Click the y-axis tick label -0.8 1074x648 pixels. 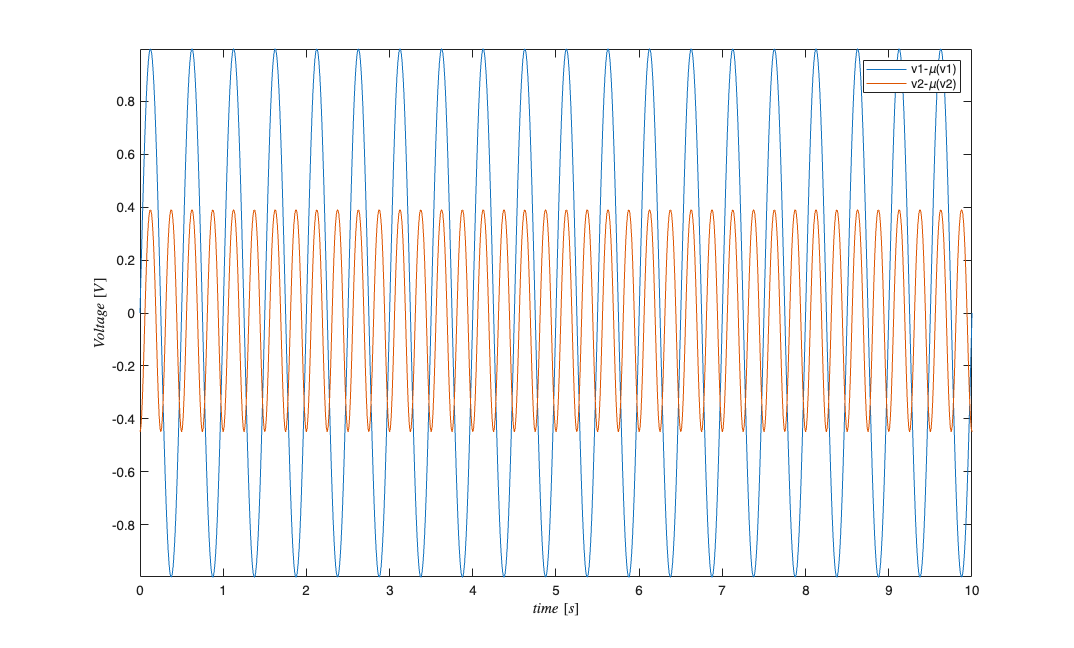123,524
